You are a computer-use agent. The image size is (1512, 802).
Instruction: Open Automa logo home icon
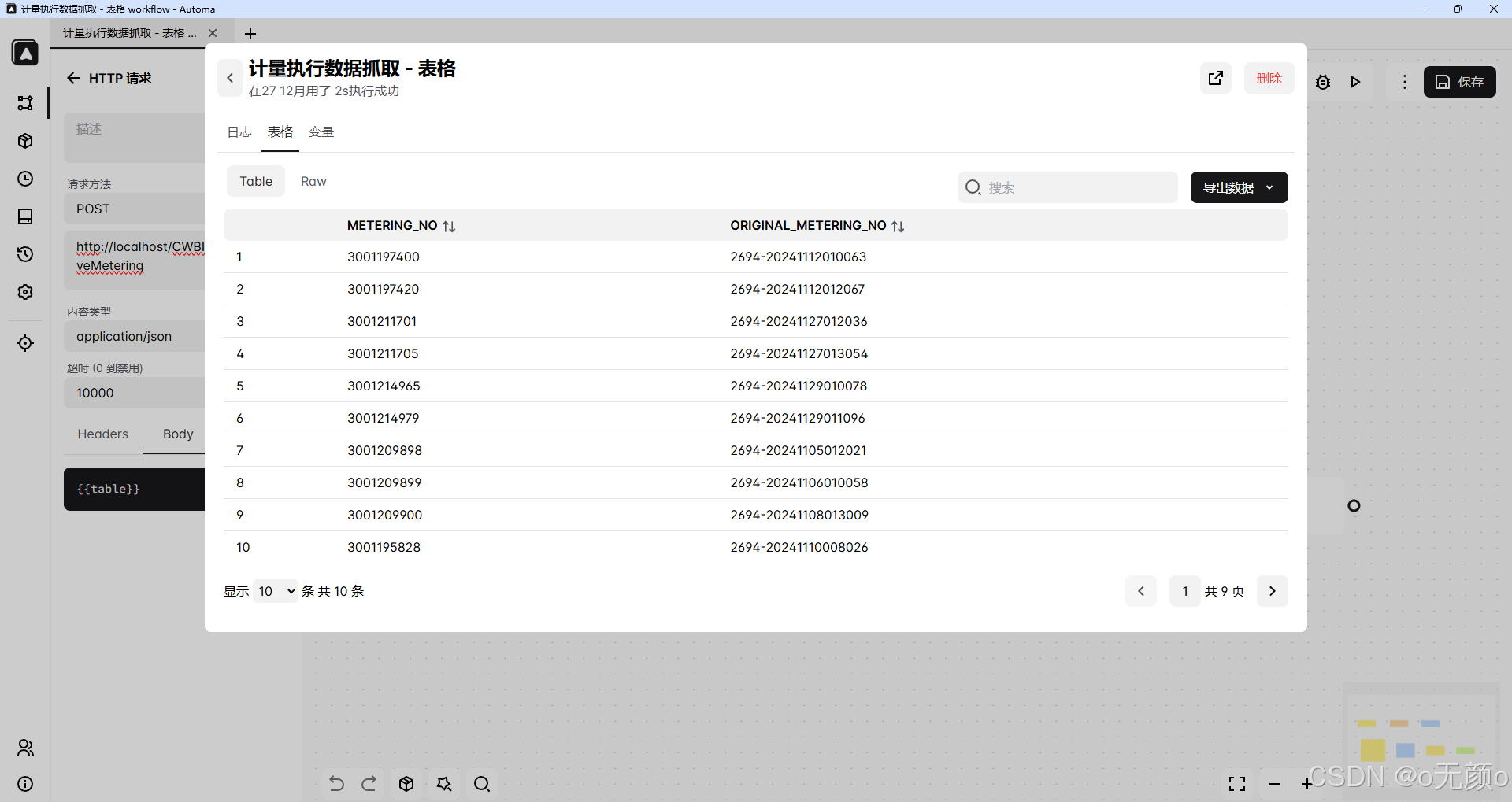[x=25, y=53]
